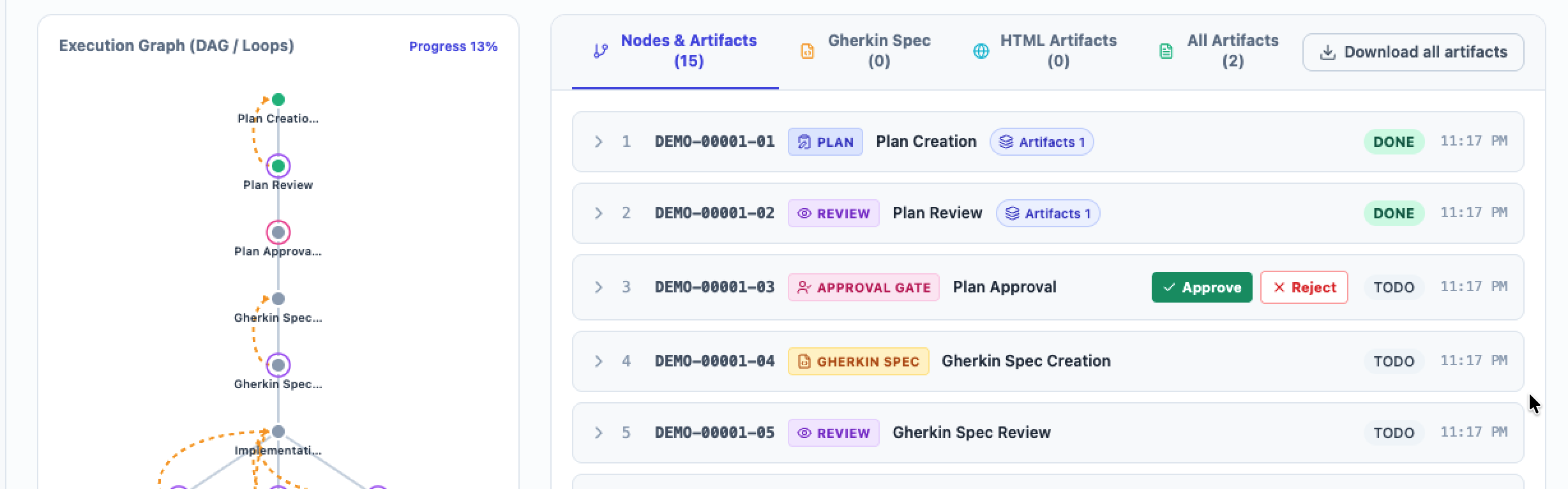Click the Plan Creation graph node
Screen dimensions: 1568x489
tap(278, 100)
